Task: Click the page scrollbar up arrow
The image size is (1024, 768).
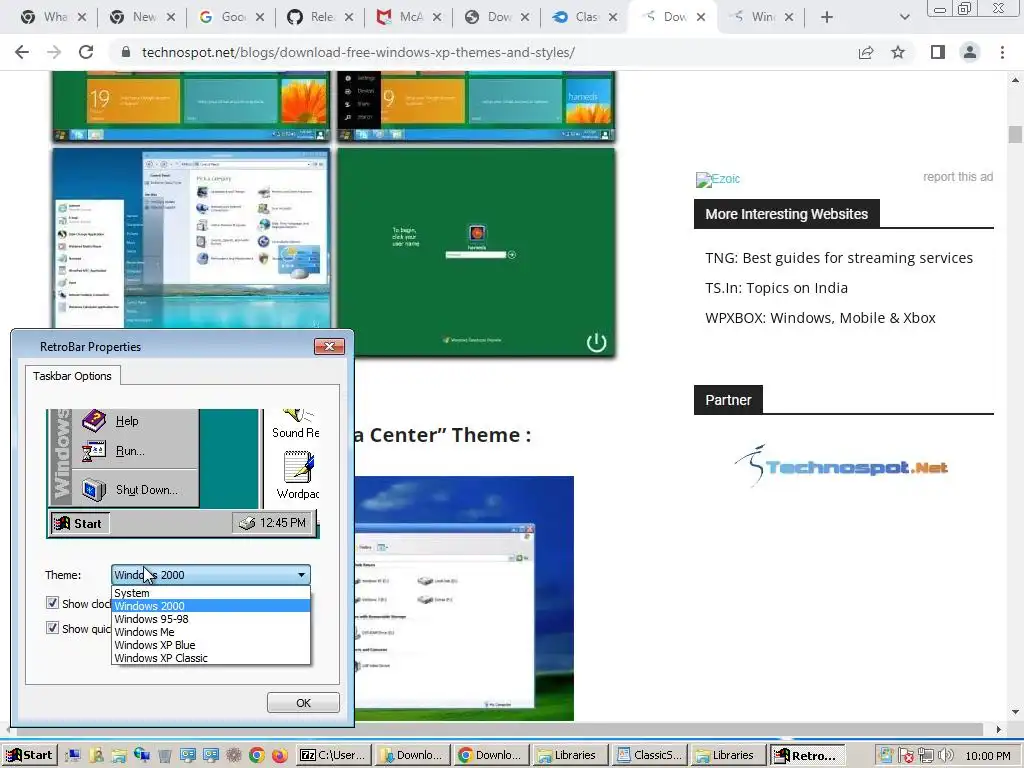Action: point(1015,80)
